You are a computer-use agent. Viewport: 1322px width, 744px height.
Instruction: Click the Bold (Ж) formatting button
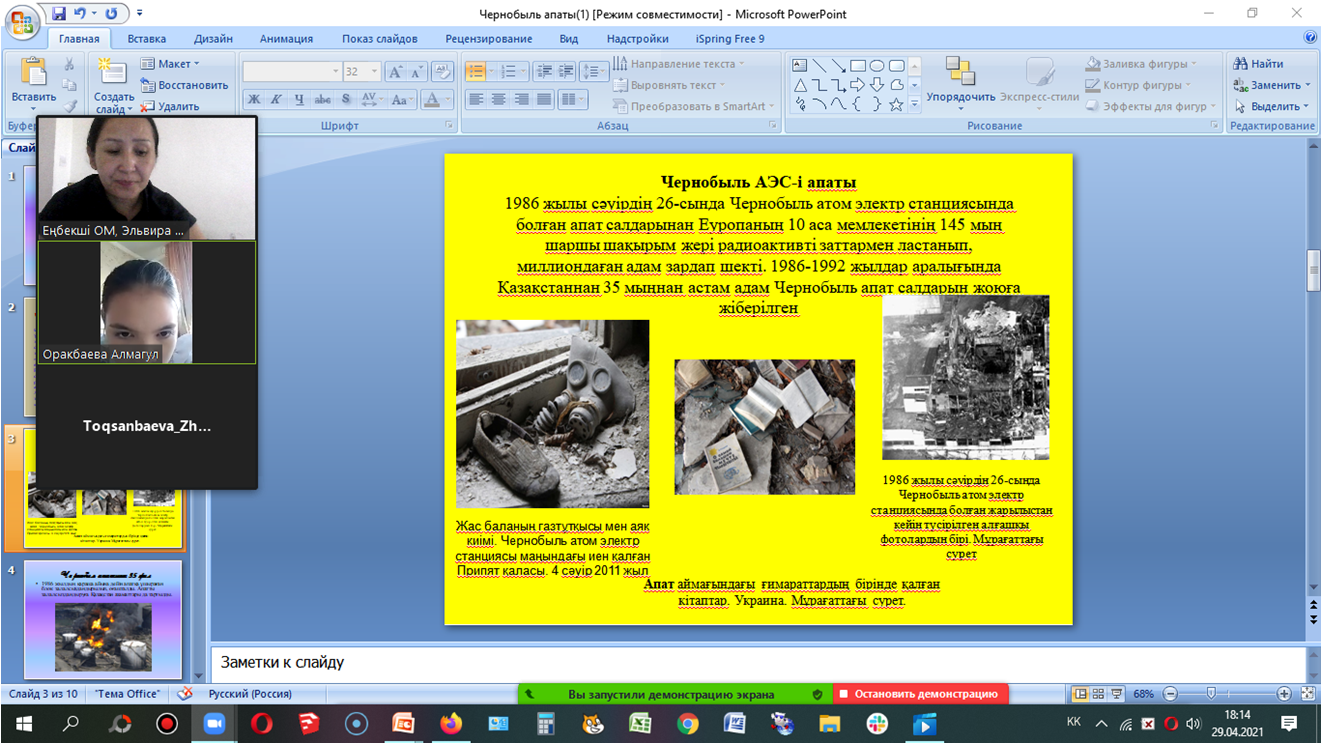pyautogui.click(x=254, y=100)
